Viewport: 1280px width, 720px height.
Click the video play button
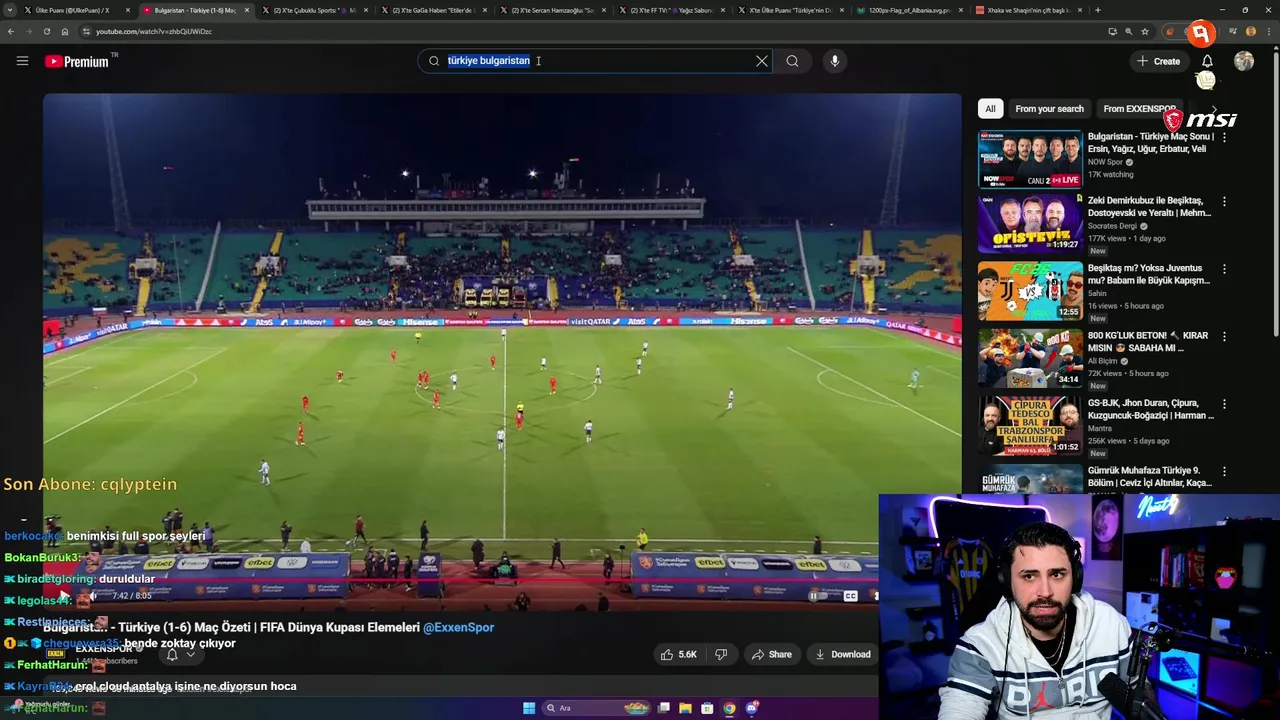pos(63,596)
